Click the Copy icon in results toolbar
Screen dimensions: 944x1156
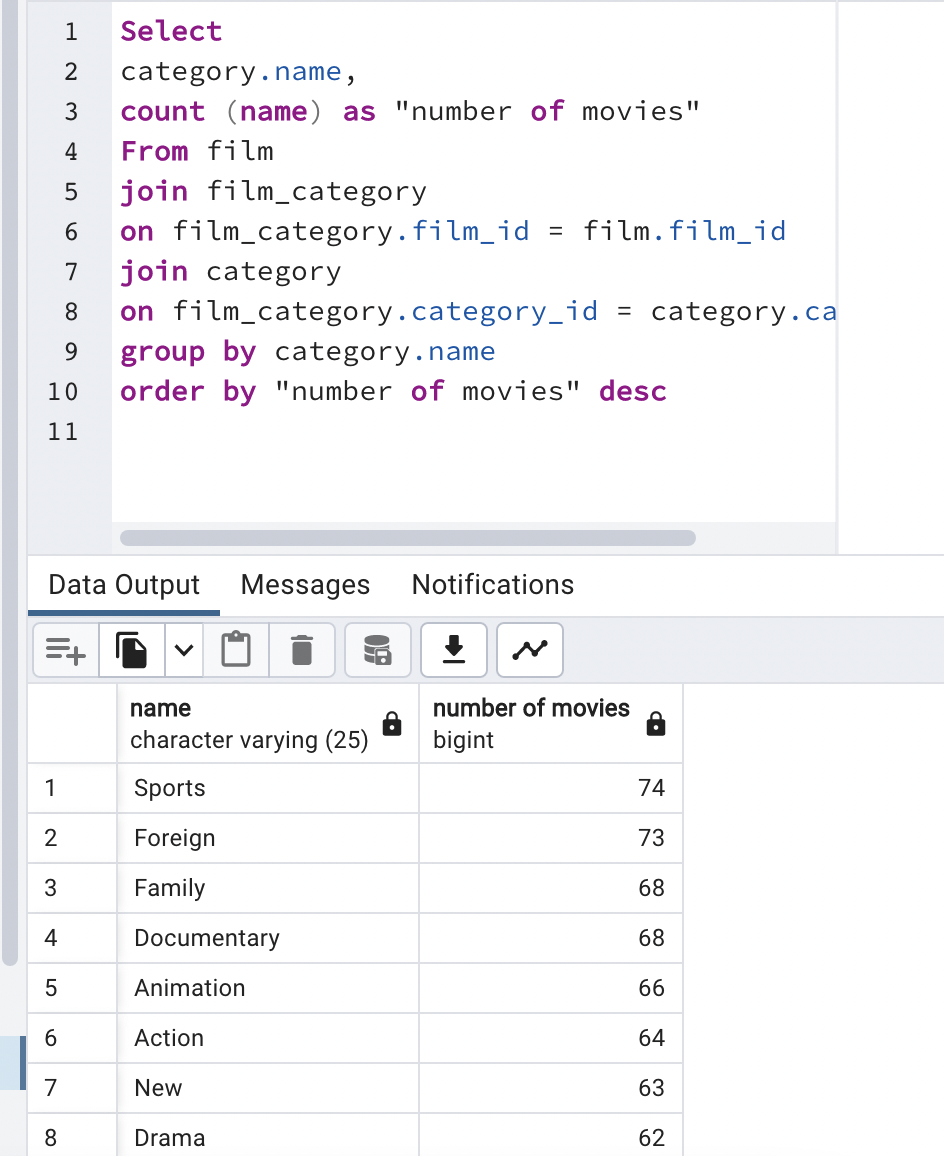point(131,650)
